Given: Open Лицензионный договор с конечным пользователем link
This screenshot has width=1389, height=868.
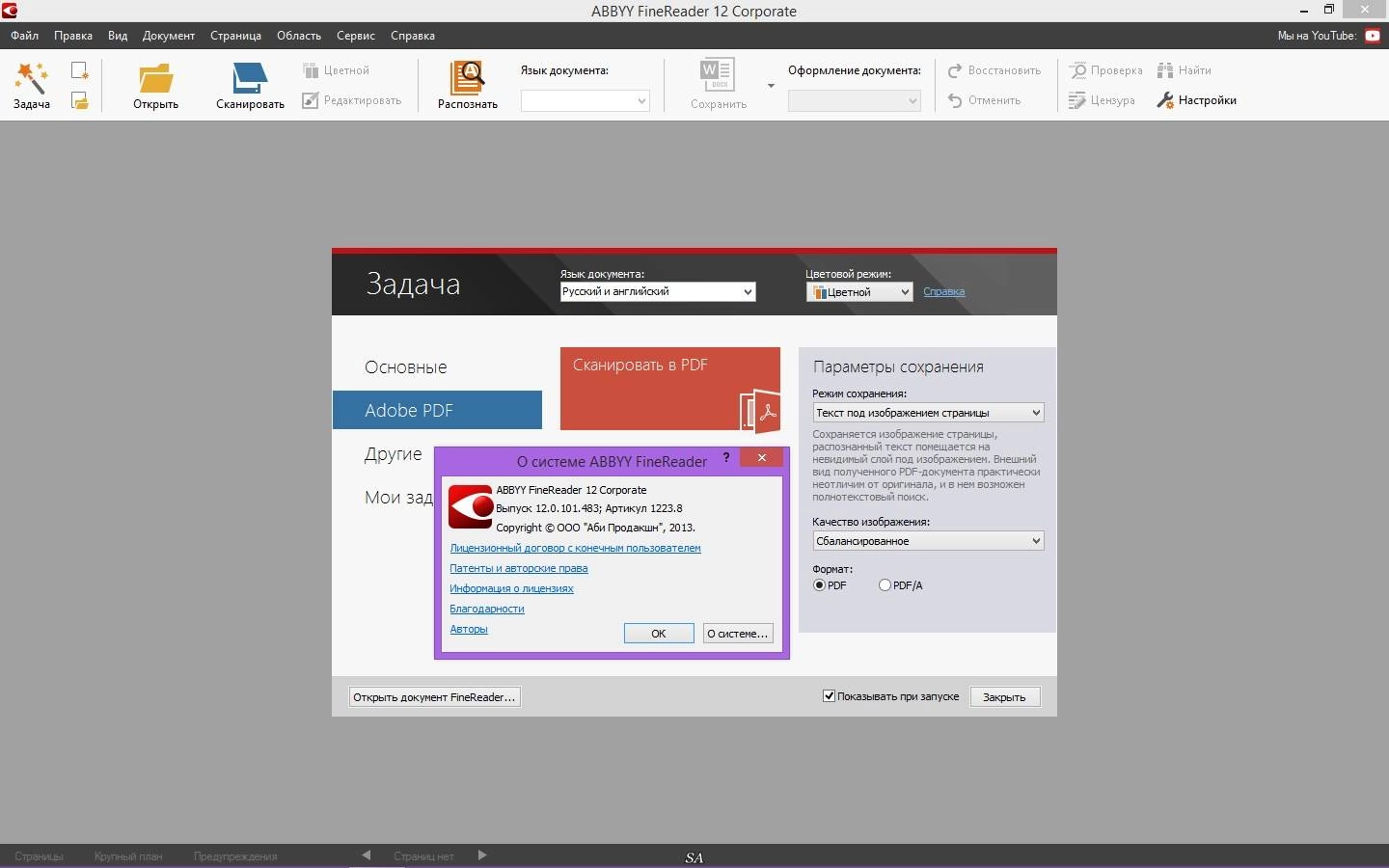Looking at the screenshot, I should pyautogui.click(x=575, y=548).
